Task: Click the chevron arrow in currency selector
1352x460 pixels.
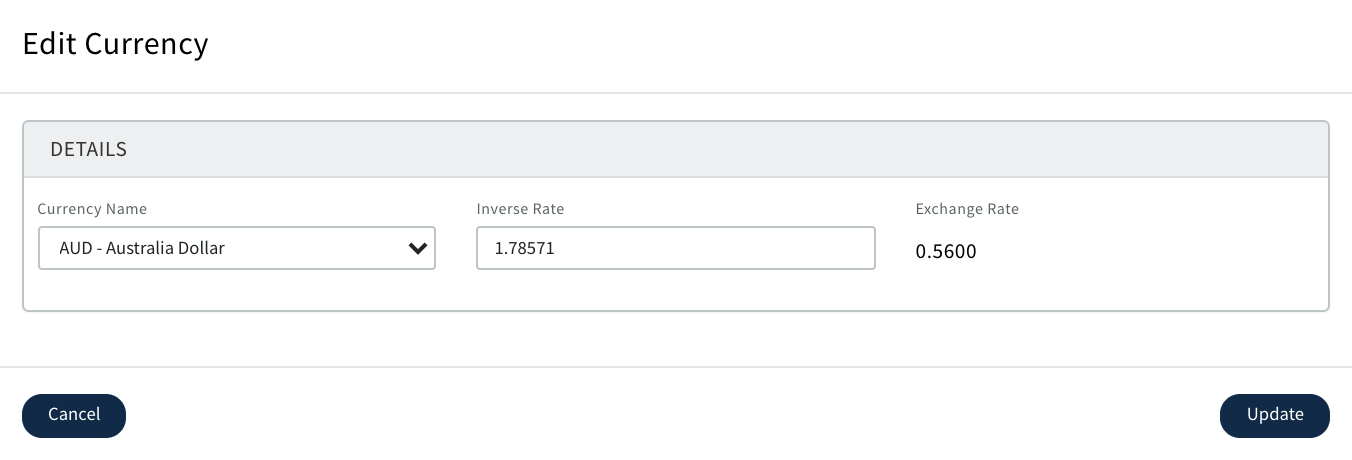Action: pyautogui.click(x=418, y=249)
